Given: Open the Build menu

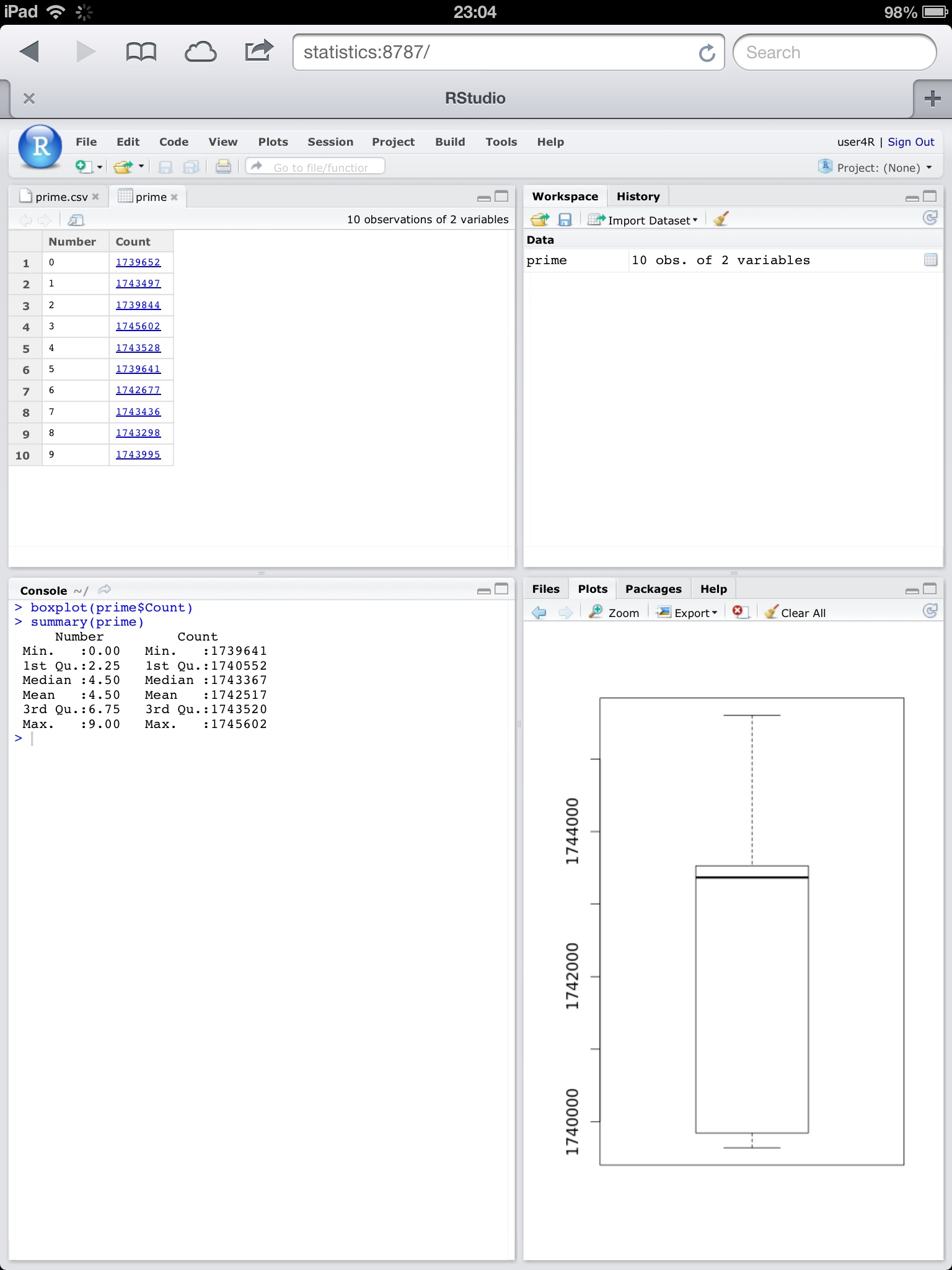Looking at the screenshot, I should point(450,142).
